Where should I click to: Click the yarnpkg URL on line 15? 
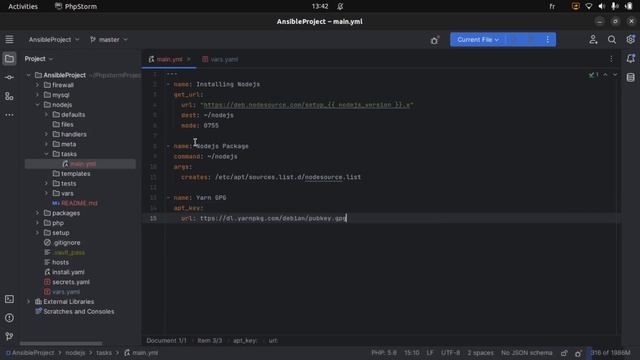(x=273, y=218)
